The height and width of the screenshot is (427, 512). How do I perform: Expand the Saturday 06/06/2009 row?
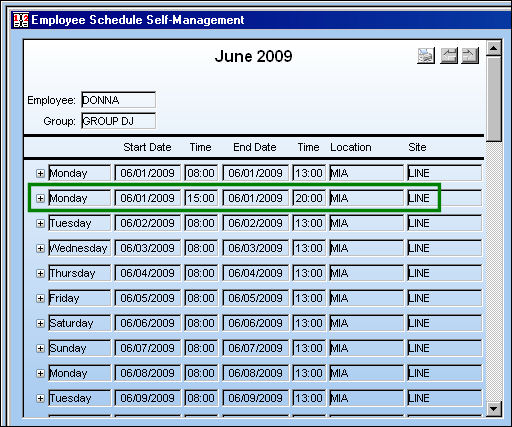click(40, 323)
